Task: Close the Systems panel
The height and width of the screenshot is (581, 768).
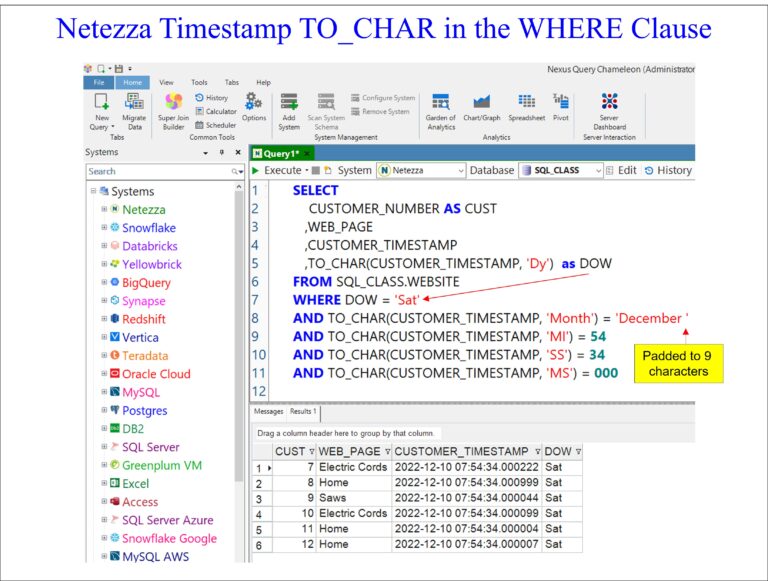Action: tap(238, 152)
